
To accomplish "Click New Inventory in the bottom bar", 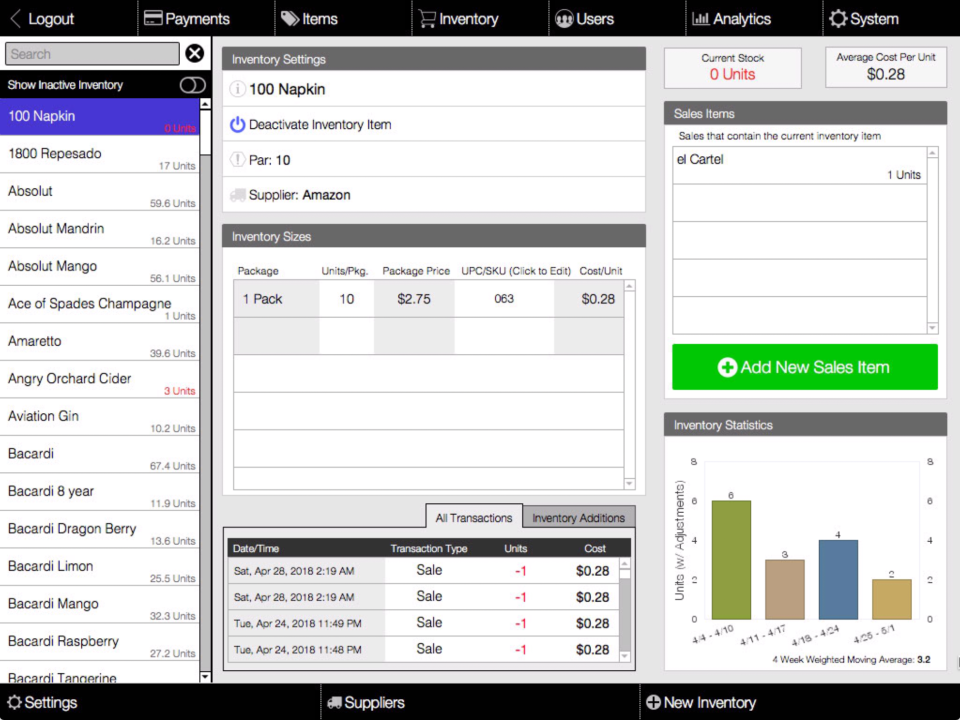I will 701,702.
